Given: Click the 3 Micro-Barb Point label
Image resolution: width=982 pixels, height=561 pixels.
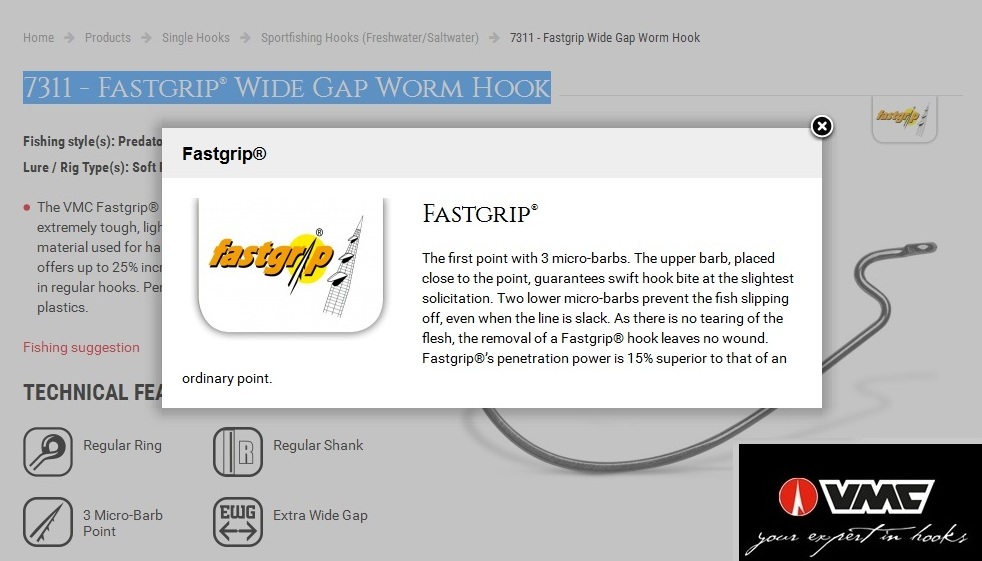Looking at the screenshot, I should 123,523.
